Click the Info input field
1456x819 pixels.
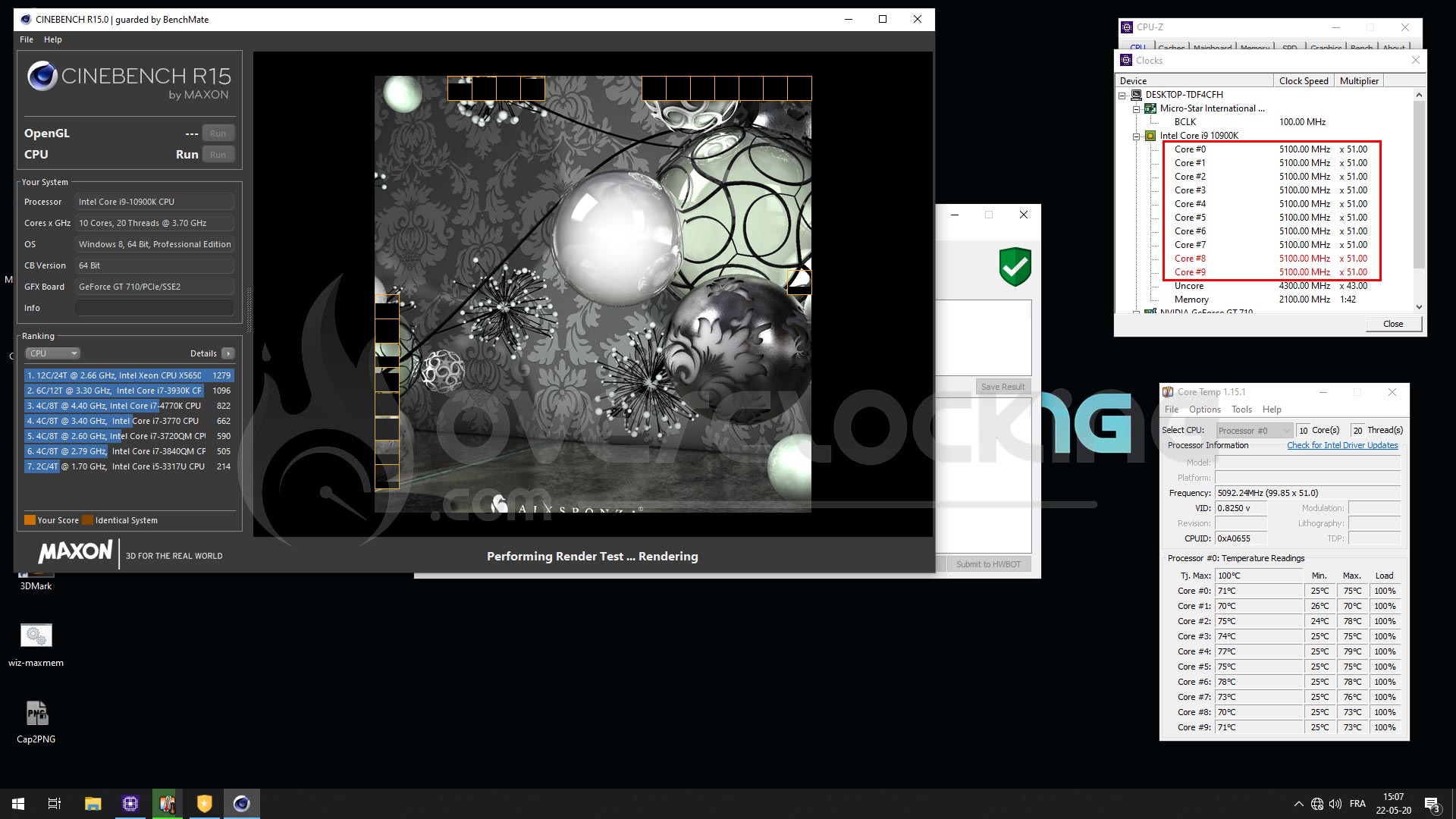(154, 308)
